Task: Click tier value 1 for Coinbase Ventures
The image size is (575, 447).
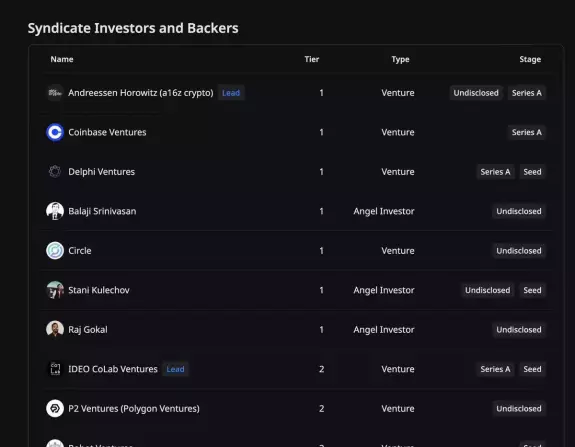Action: (x=322, y=132)
